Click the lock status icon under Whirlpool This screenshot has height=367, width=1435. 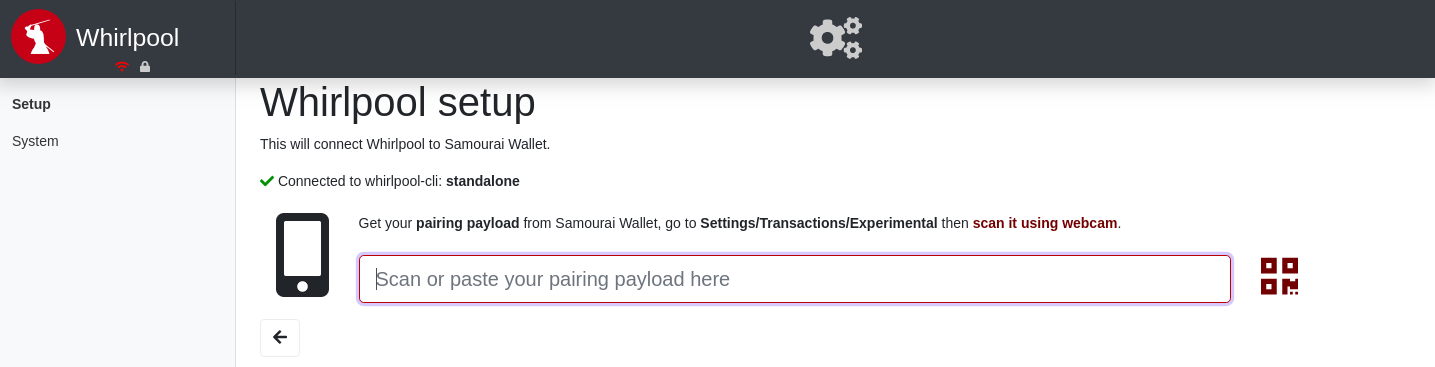[x=145, y=67]
